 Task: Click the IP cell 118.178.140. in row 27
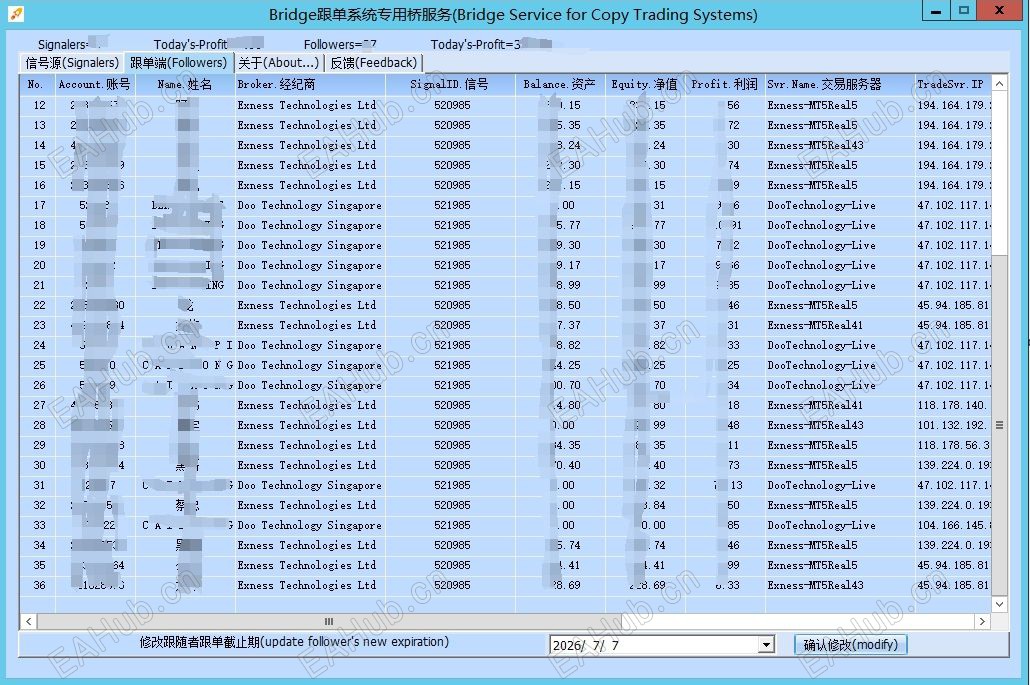pos(952,405)
